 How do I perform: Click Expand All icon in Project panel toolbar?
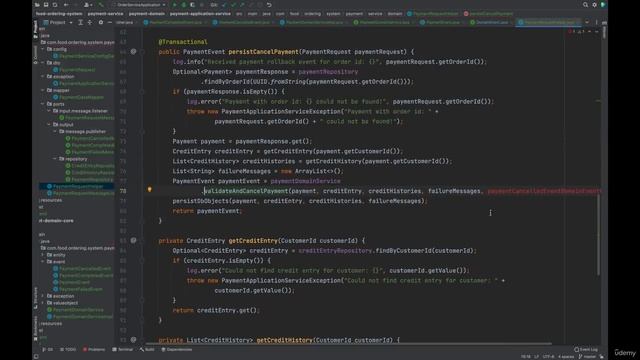(80, 22)
